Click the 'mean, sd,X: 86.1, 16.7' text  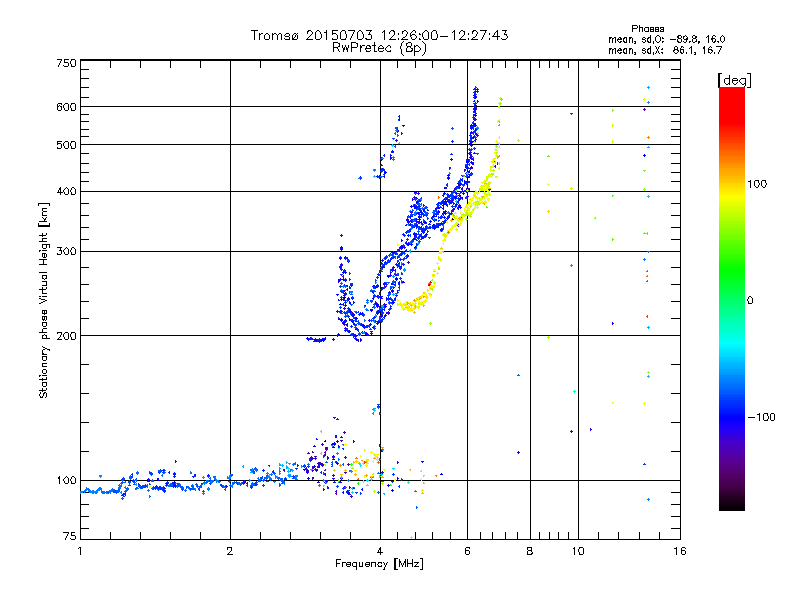(x=665, y=51)
